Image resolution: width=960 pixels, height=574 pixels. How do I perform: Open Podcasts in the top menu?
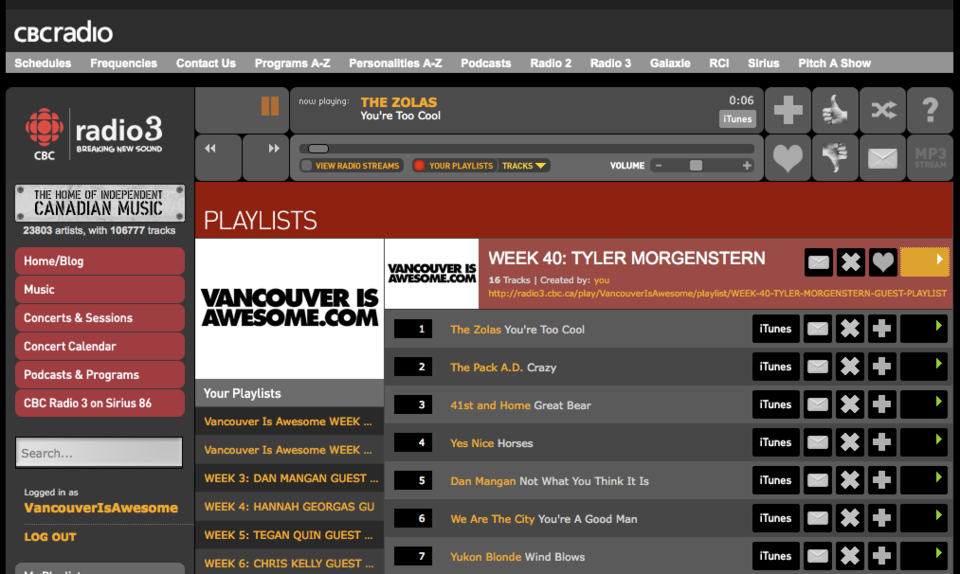click(x=486, y=63)
